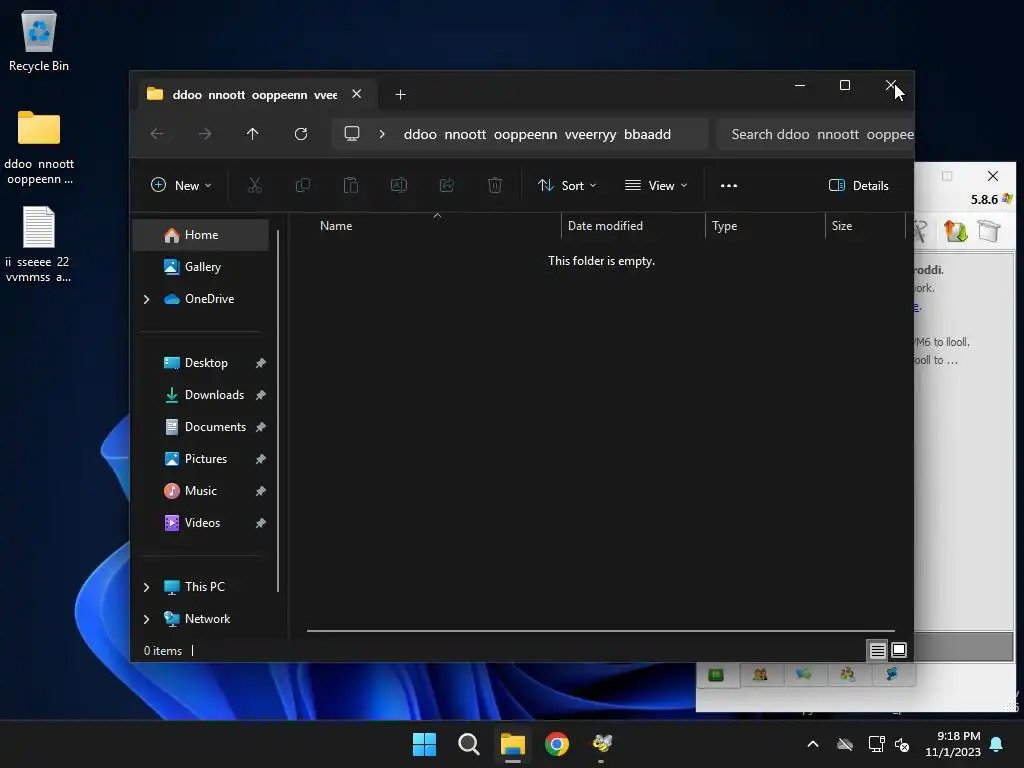Open the Windows Start menu

424,744
